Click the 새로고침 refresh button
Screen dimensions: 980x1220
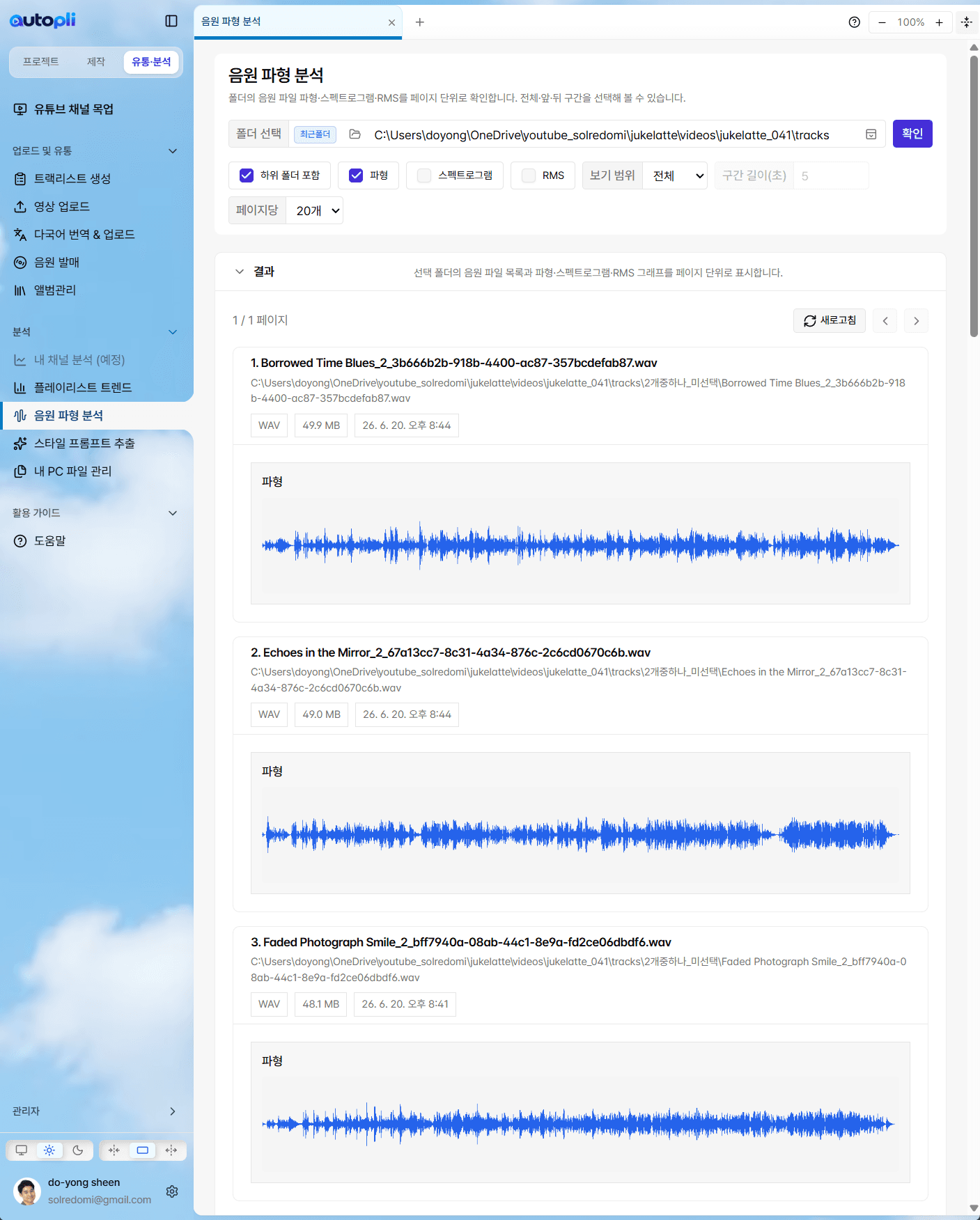pos(830,320)
